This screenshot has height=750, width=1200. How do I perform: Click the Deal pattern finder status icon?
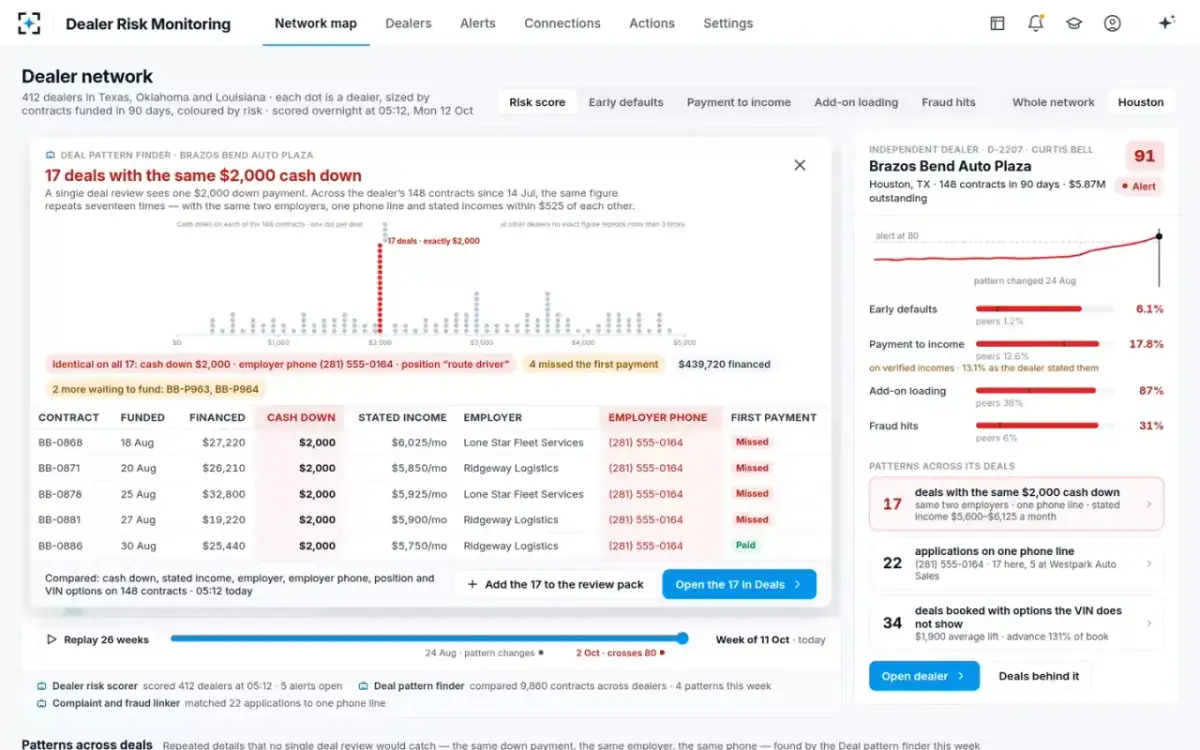pyautogui.click(x=363, y=686)
